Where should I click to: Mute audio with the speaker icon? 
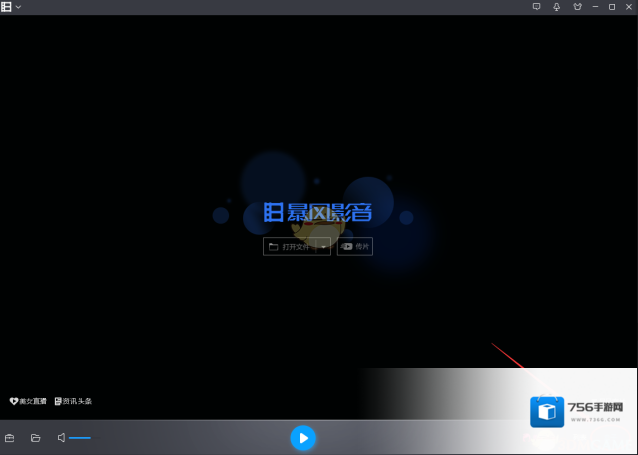61,438
